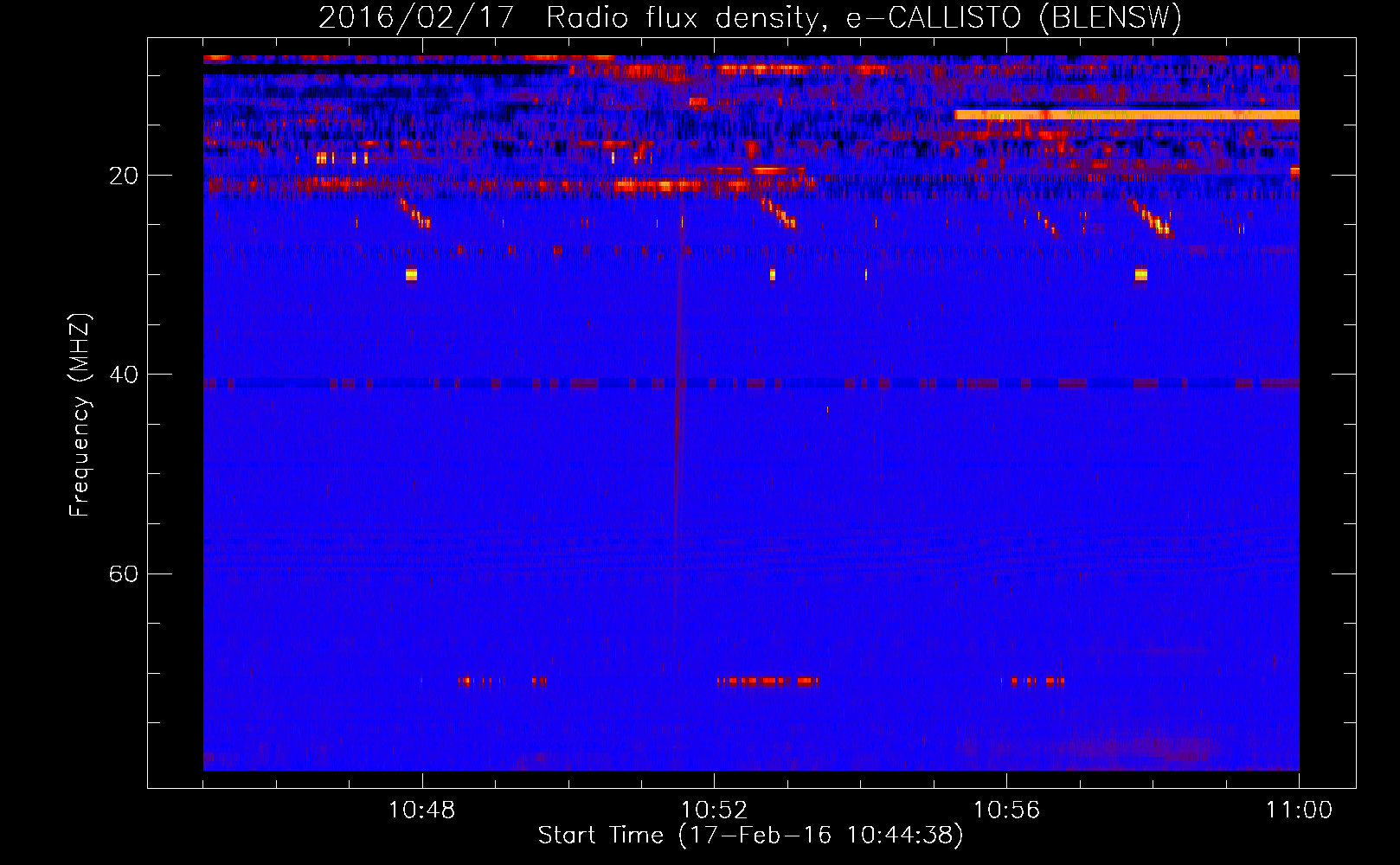
Task: Click the 'Frequency (MHZ)' axis label
Action: coord(80,415)
